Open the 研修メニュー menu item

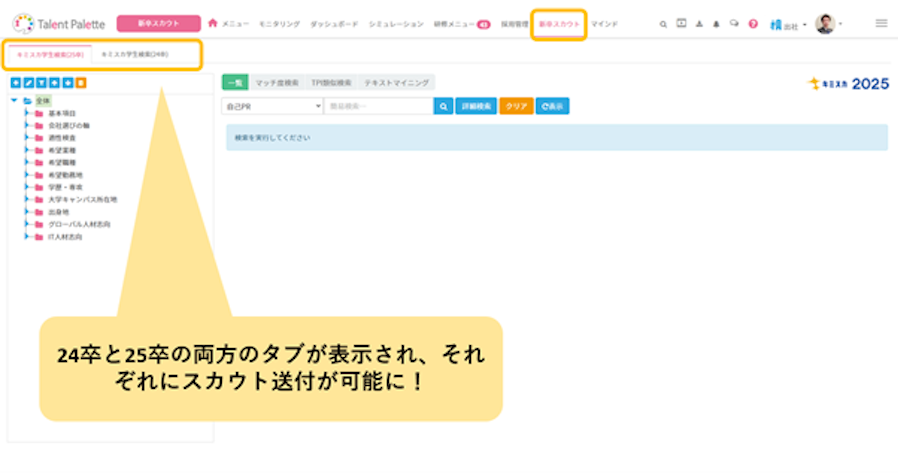[x=462, y=24]
